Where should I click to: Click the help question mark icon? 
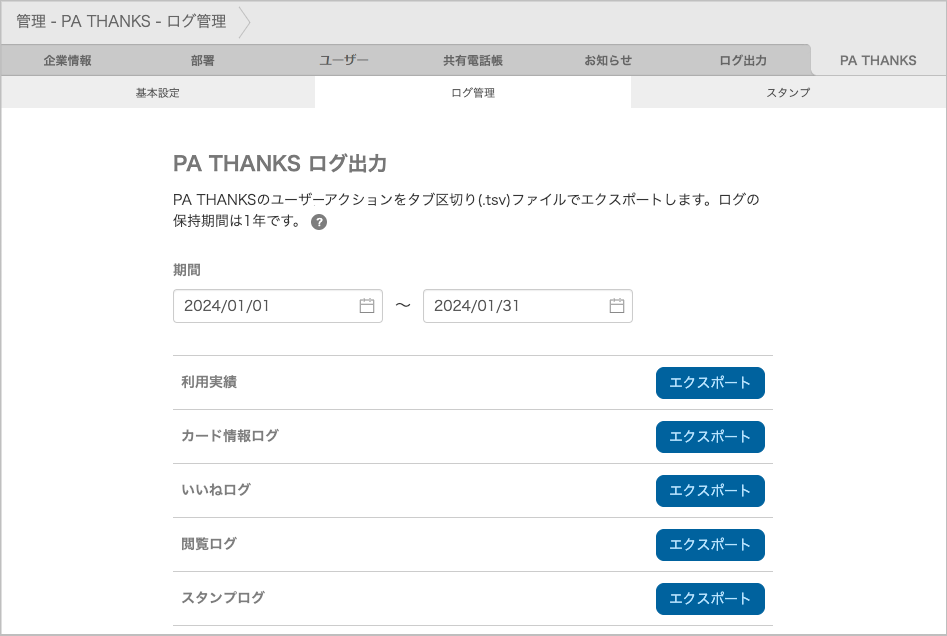click(318, 224)
